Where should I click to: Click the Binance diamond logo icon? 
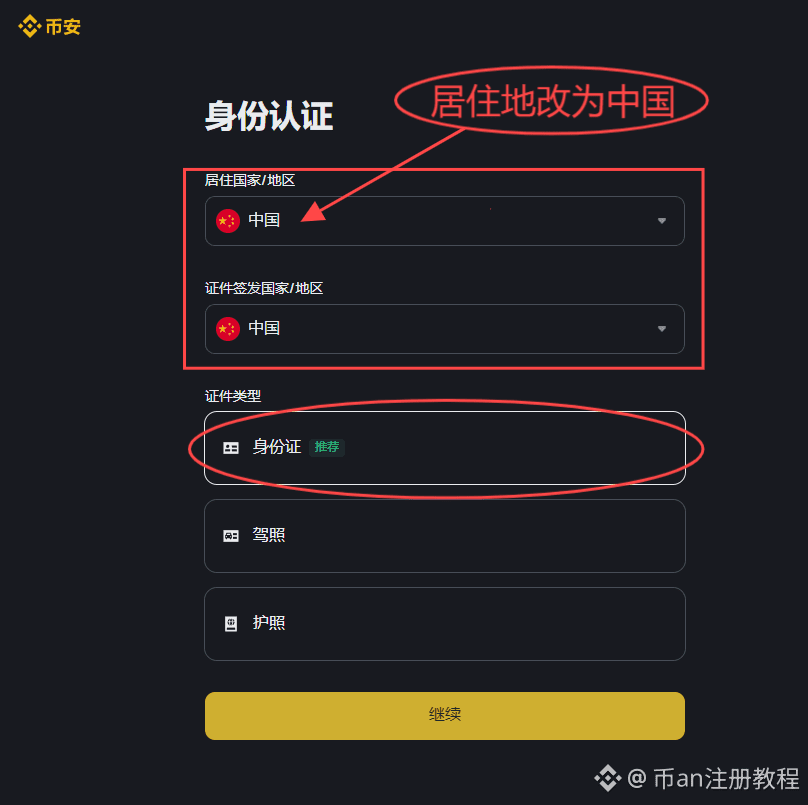click(x=29, y=26)
